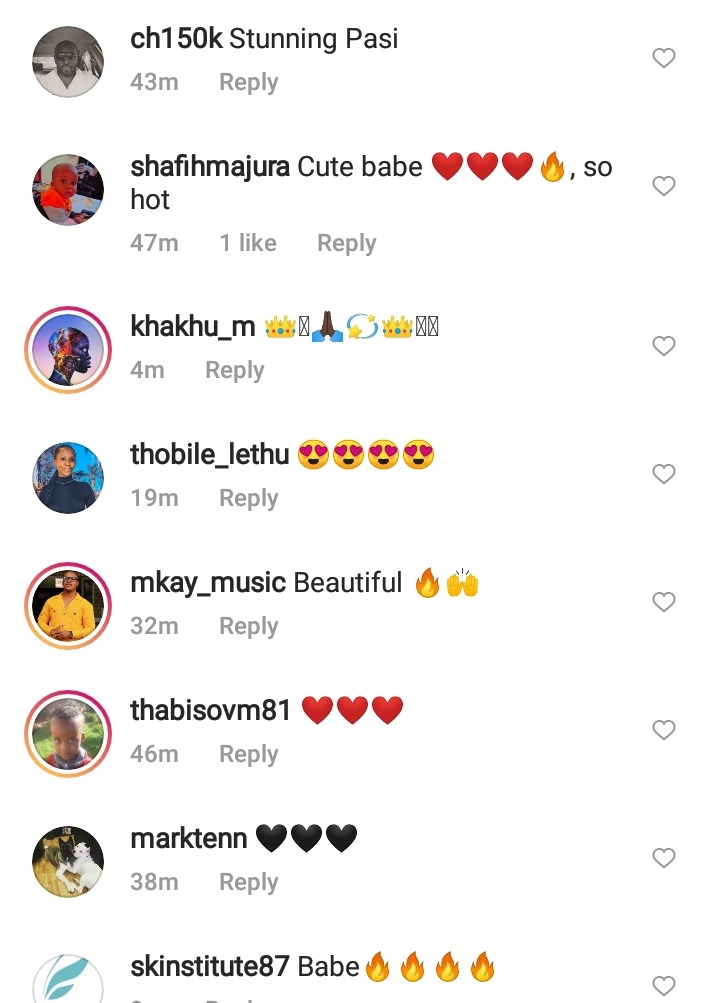Reply to shafihmajura's comment
Image resolution: width=720 pixels, height=1003 pixels.
pos(347,244)
